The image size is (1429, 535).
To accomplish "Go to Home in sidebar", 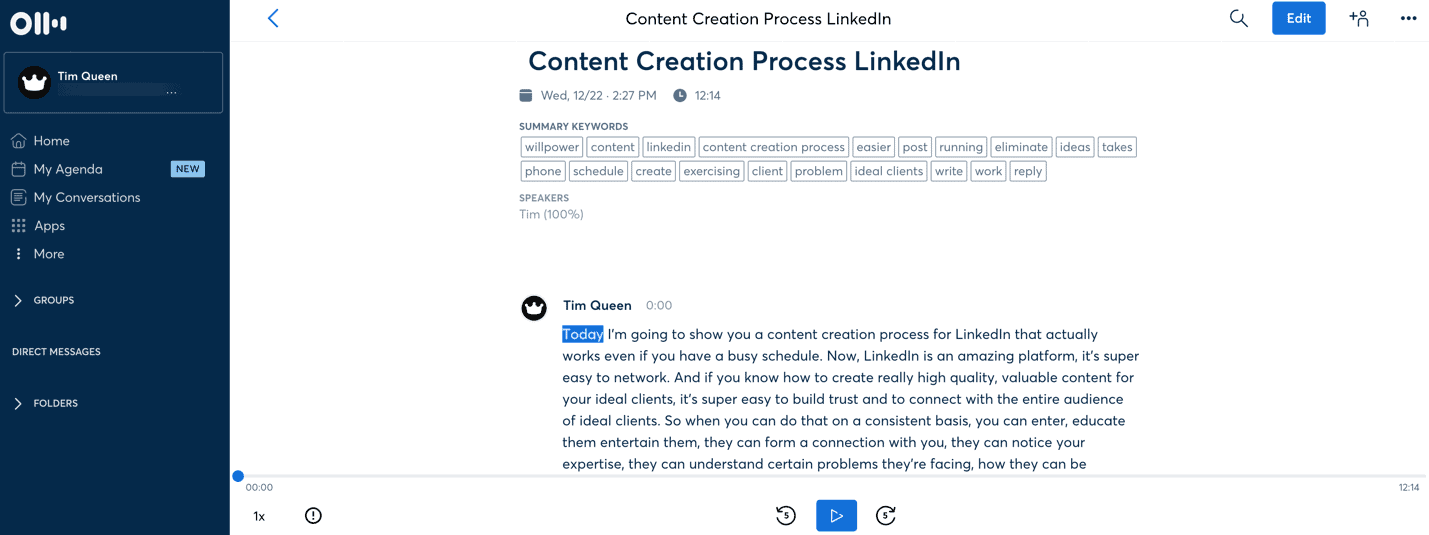I will (x=51, y=141).
